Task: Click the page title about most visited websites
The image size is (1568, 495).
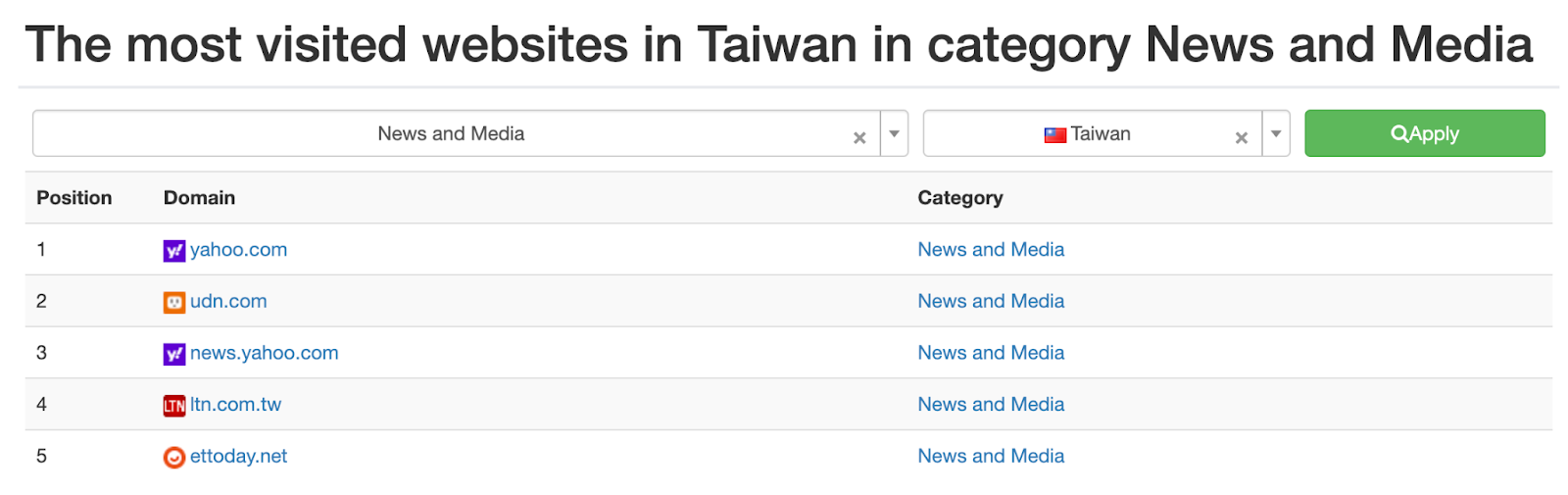Action: (779, 45)
